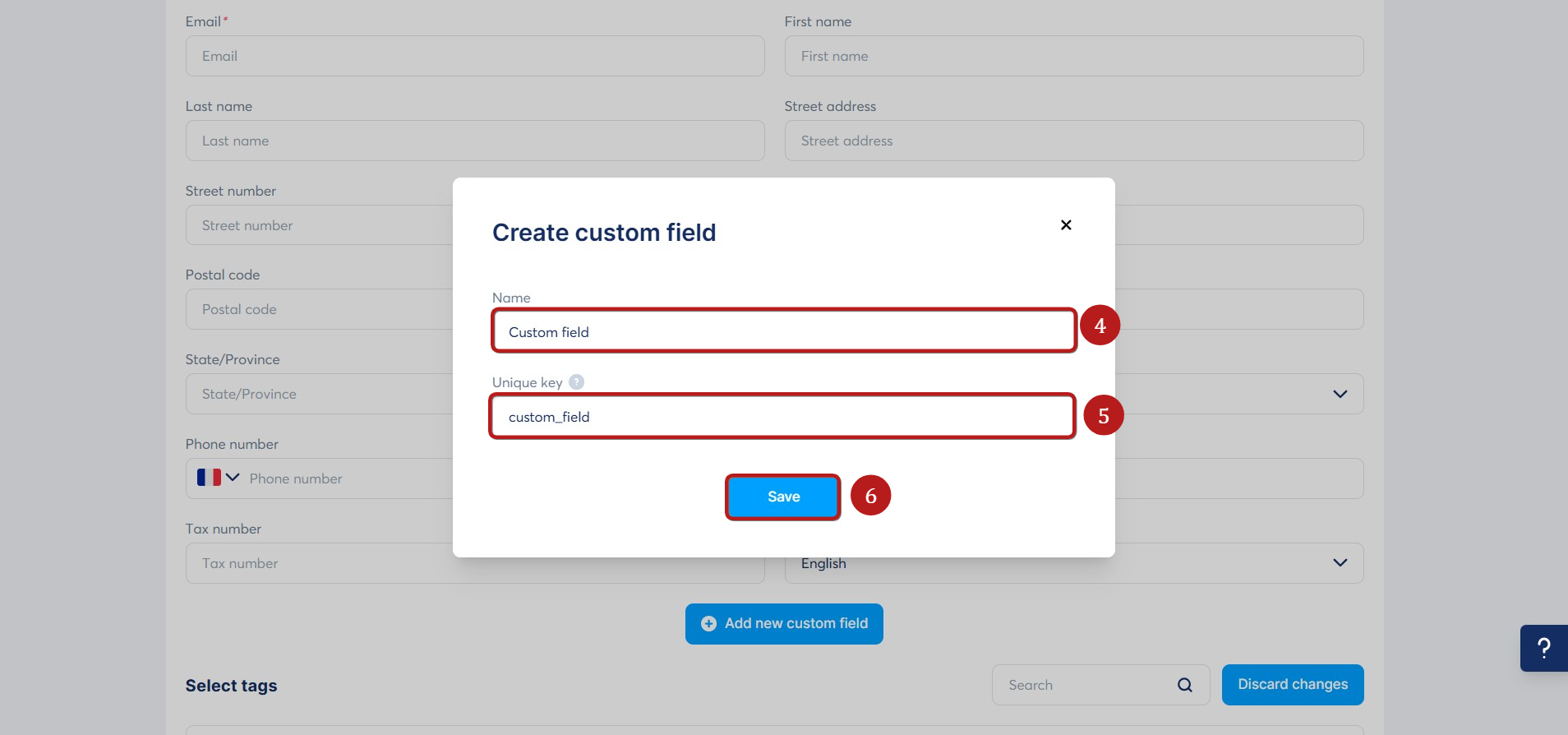Click the French flag country selector
The height and width of the screenshot is (735, 1568).
(209, 478)
